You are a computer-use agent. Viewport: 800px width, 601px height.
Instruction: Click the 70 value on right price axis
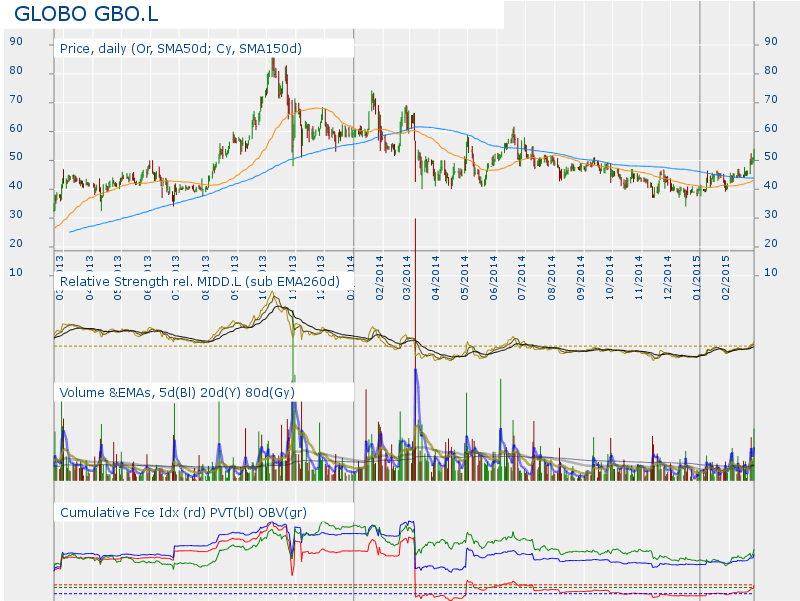point(771,99)
